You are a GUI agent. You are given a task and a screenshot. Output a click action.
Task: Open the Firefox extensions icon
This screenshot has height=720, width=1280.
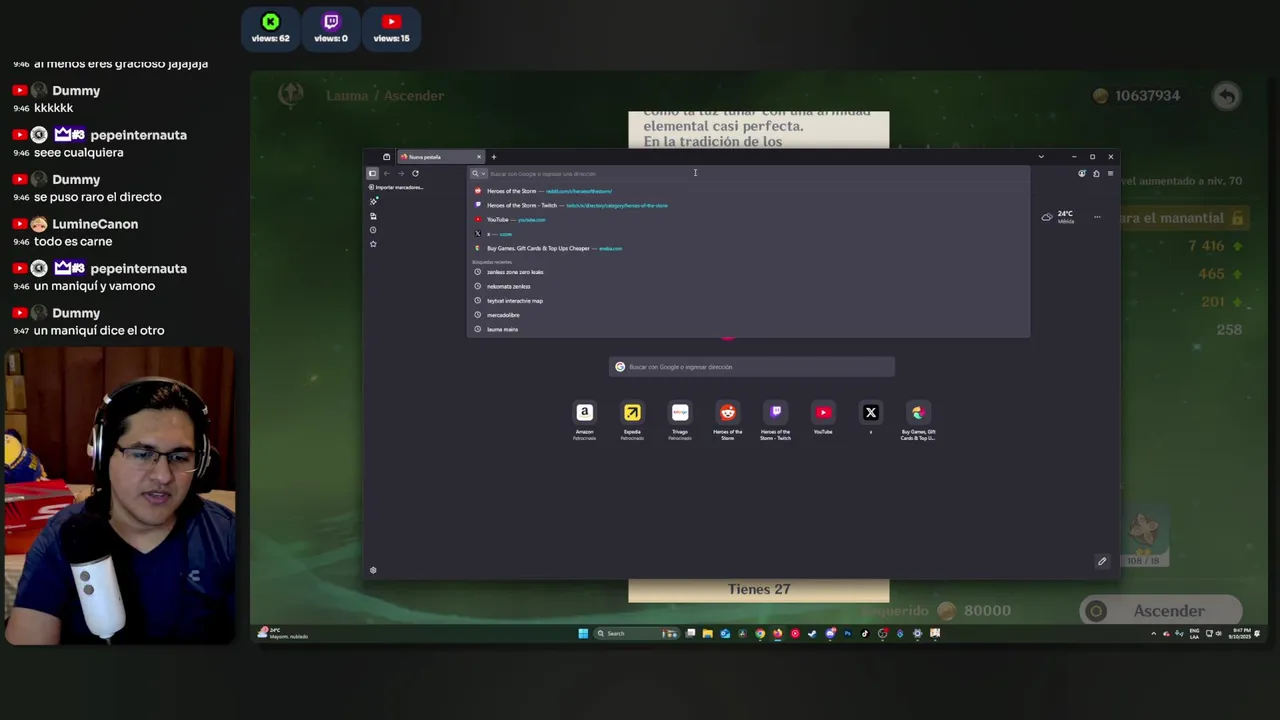1096,173
